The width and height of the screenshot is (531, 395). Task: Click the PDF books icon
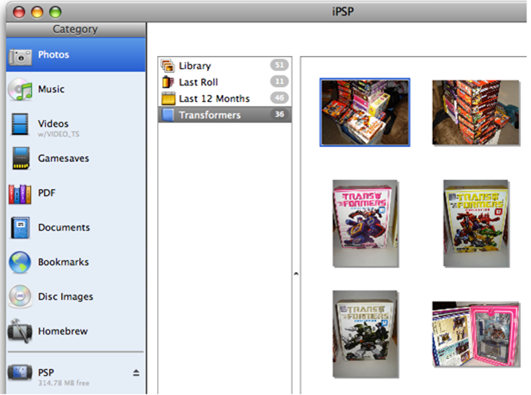pos(20,194)
